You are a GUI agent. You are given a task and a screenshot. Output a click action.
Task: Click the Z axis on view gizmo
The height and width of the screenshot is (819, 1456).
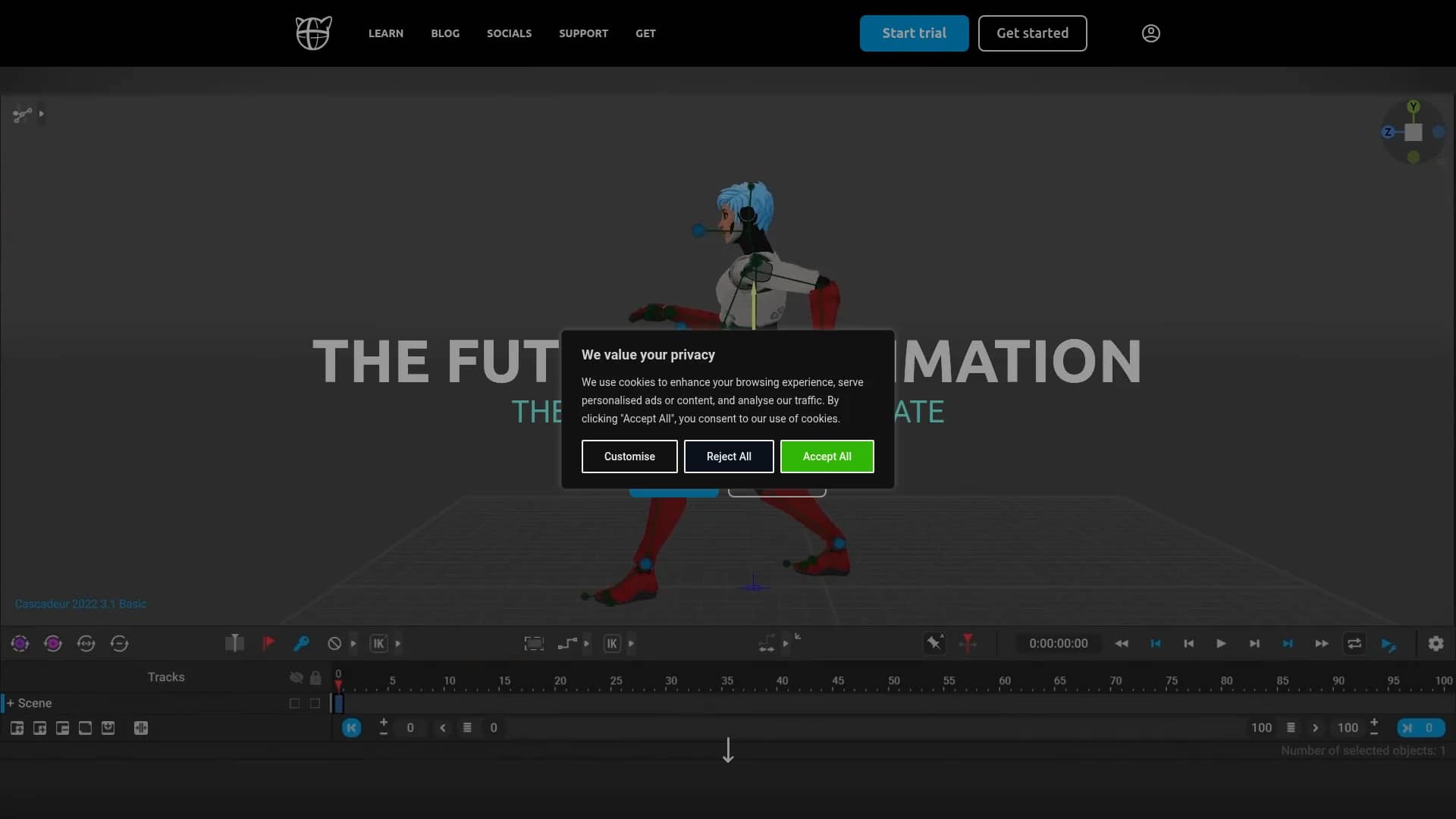coord(1388,132)
